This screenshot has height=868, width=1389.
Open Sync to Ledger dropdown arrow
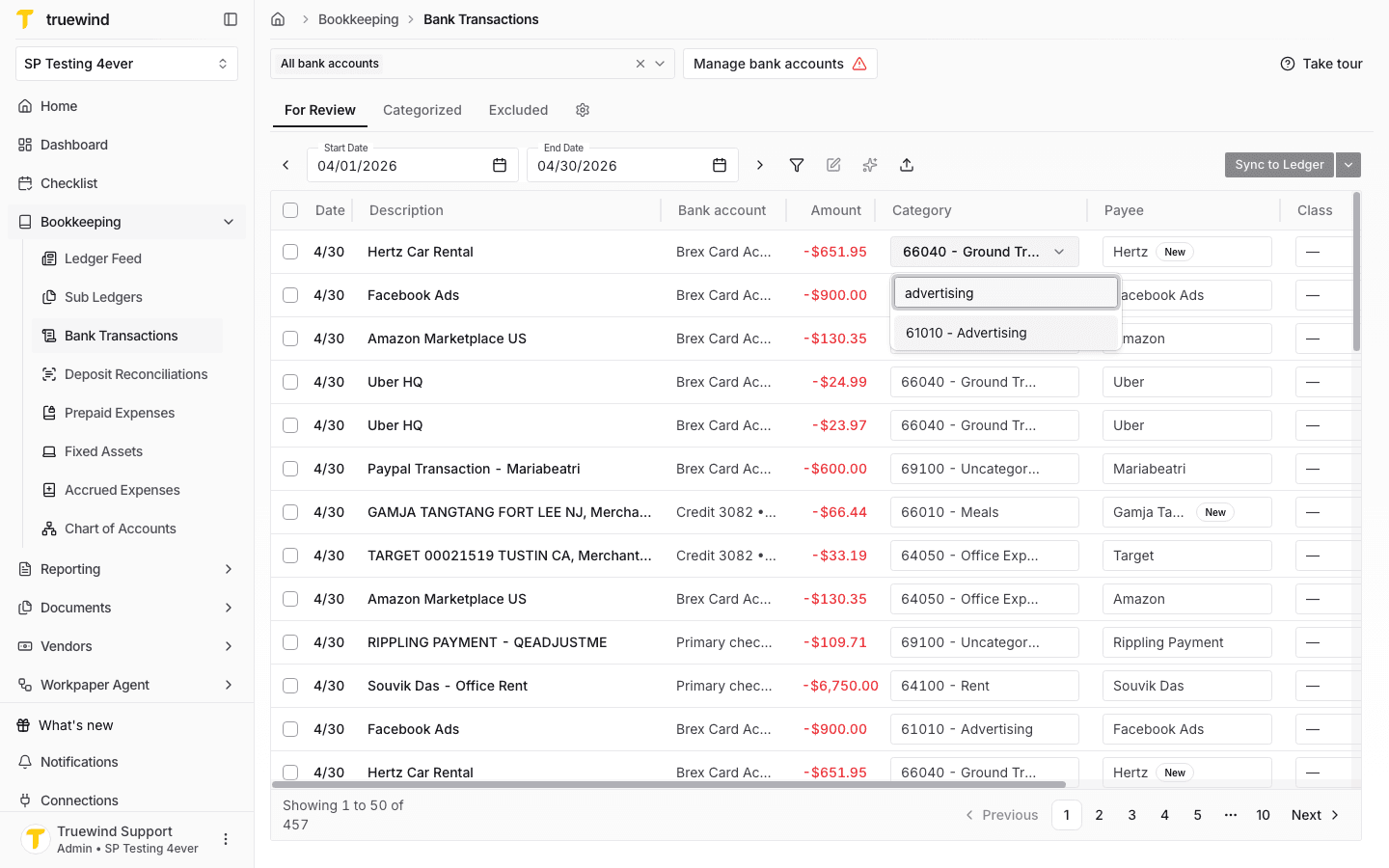[1348, 165]
